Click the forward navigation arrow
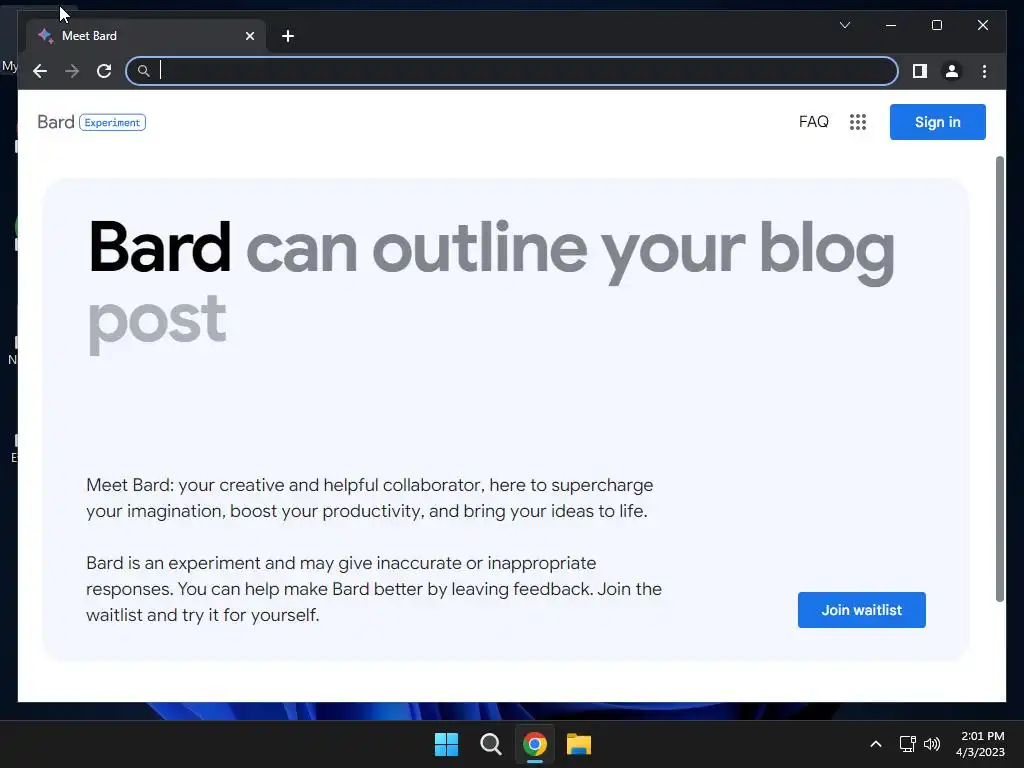 [x=72, y=71]
